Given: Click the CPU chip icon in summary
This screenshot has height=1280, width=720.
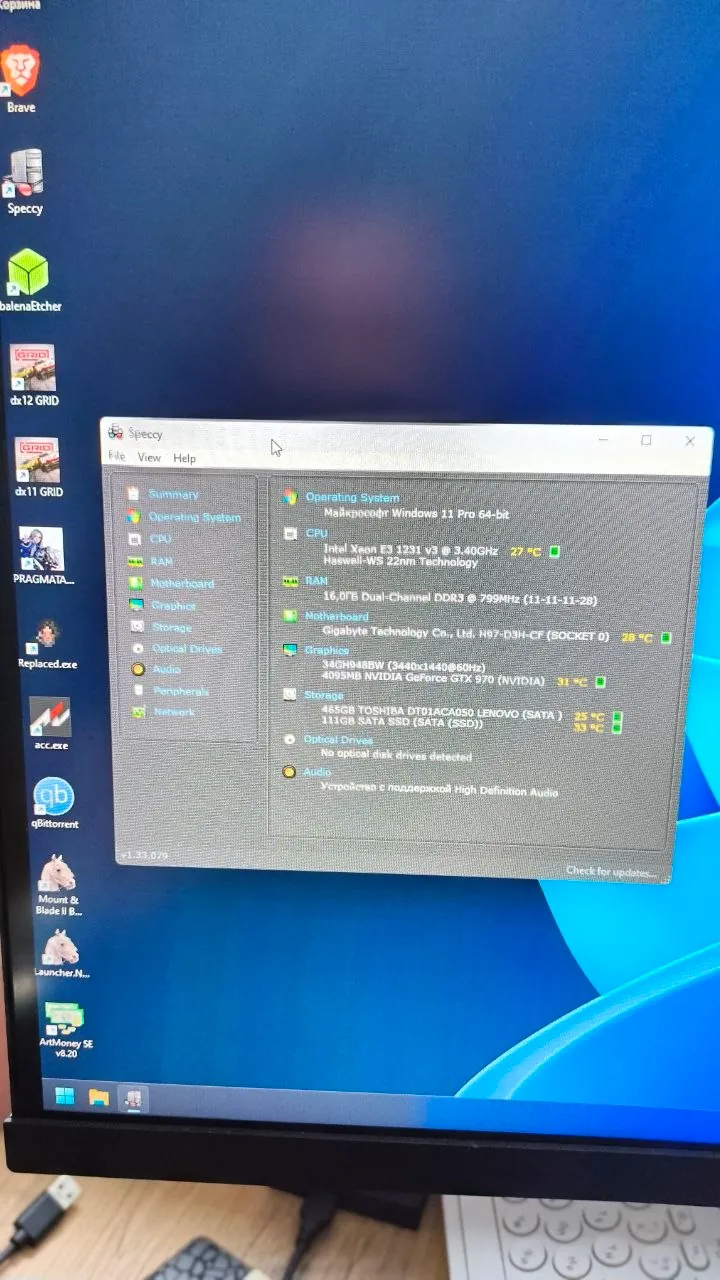Looking at the screenshot, I should click(290, 534).
